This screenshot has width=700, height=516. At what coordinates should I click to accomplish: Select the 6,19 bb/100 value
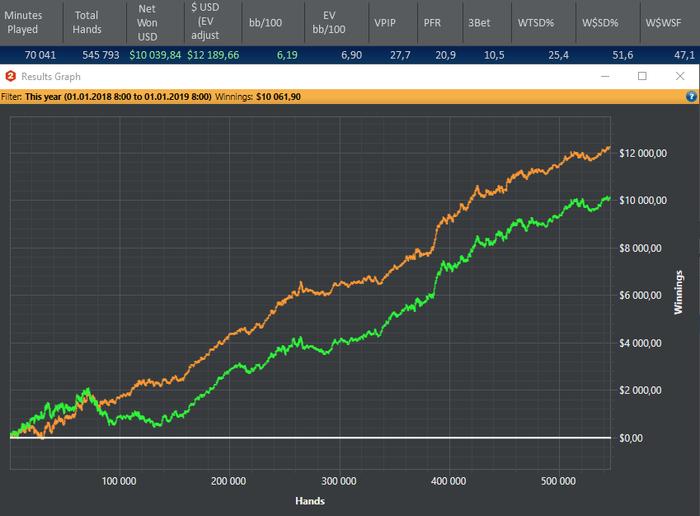point(287,55)
